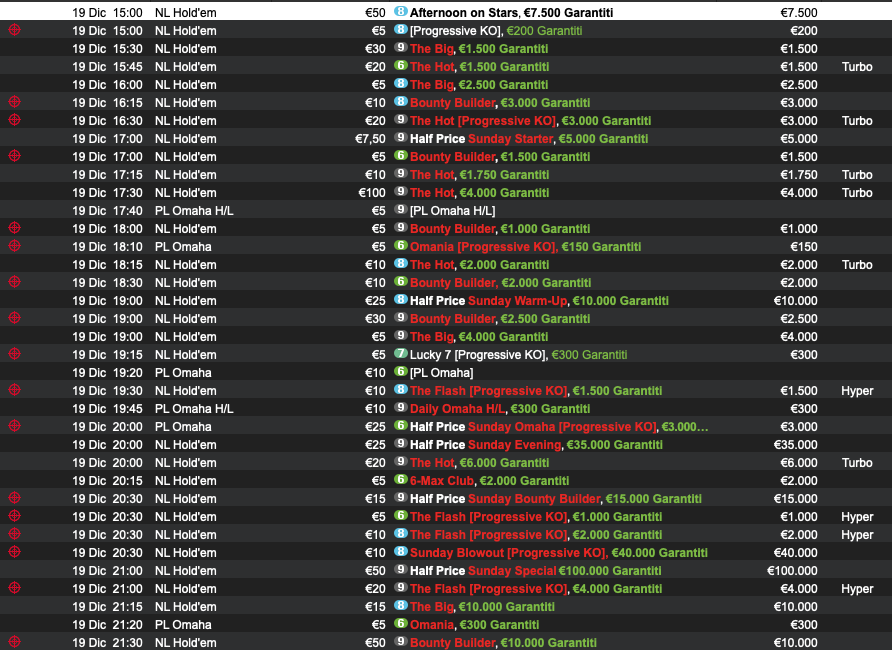Screen dimensions: 892x650
Task: Click the €100.000 prize pool value
Action: (792, 571)
